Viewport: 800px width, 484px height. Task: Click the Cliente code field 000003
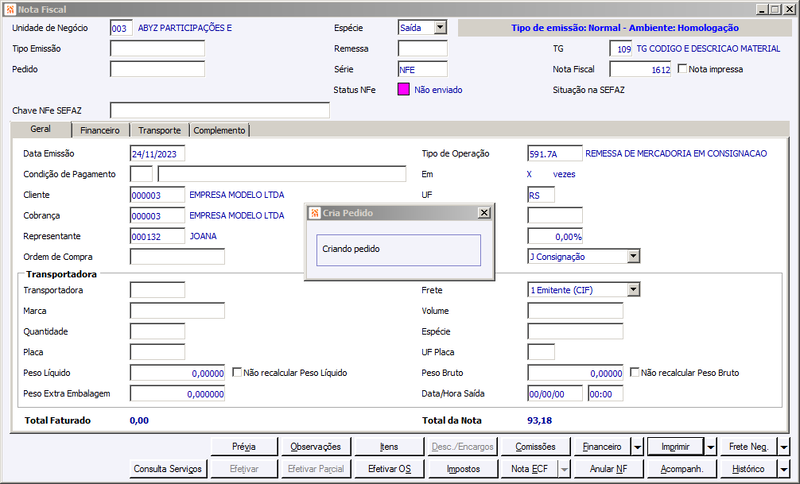point(157,195)
